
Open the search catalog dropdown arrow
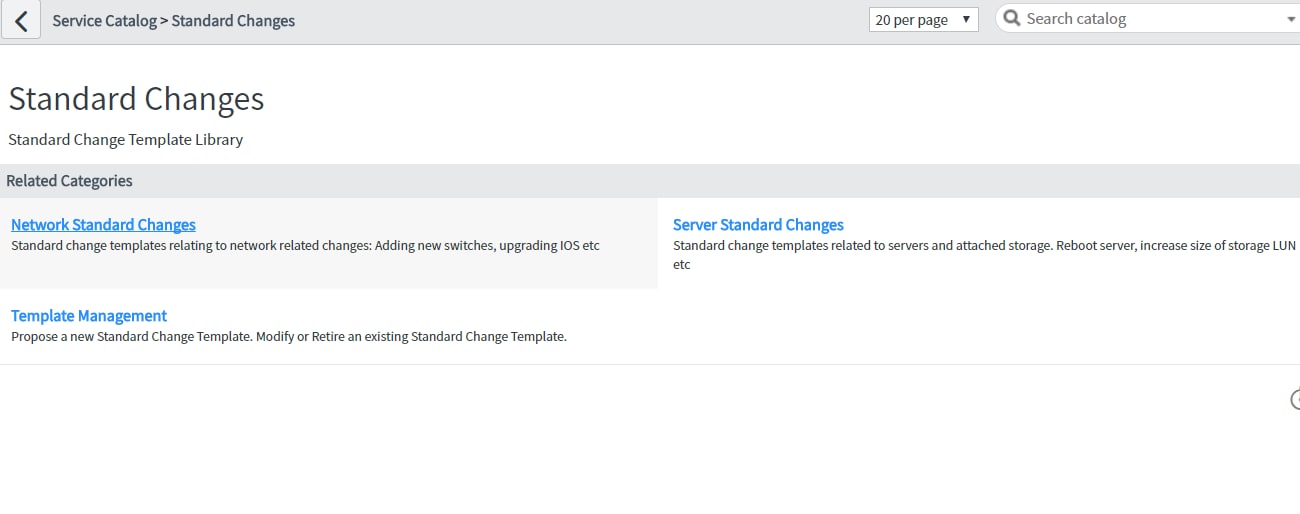[x=1290, y=19]
